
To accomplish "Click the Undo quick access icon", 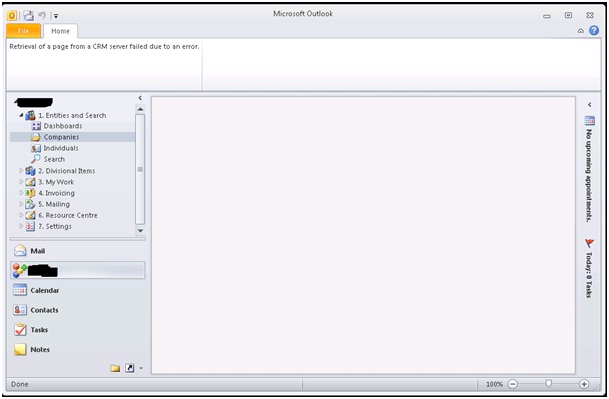I will 42,16.
